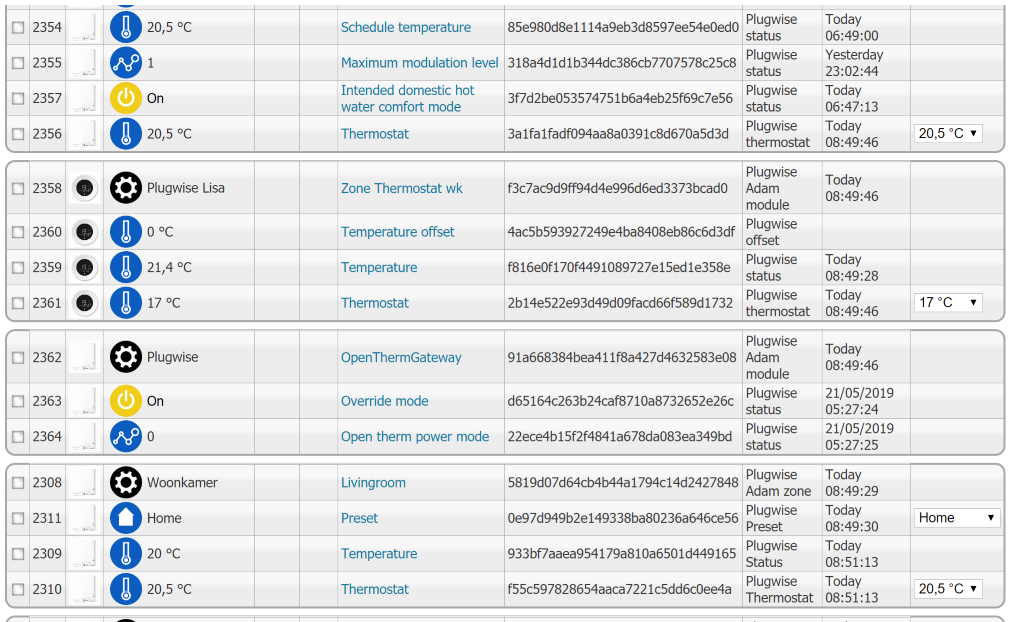The image size is (1011, 622).
Task: Click the OpenThermGateway link
Action: tap(401, 357)
